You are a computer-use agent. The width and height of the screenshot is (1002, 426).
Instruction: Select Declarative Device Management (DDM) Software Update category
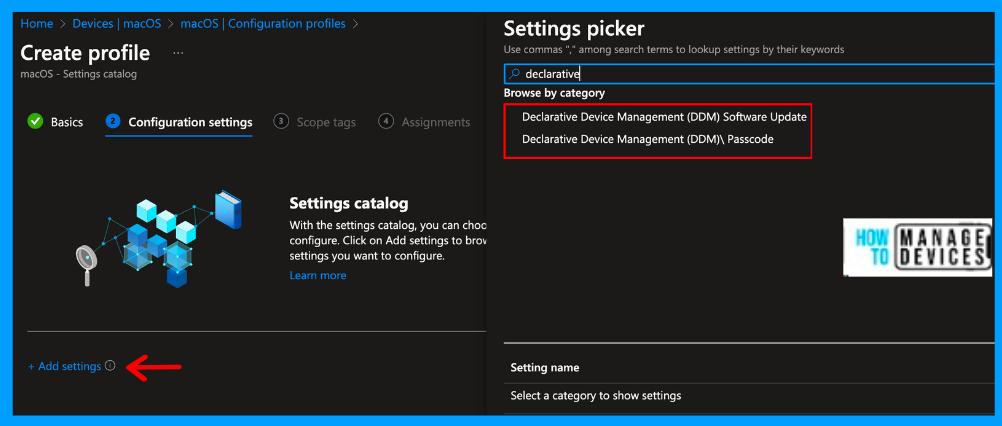click(664, 117)
